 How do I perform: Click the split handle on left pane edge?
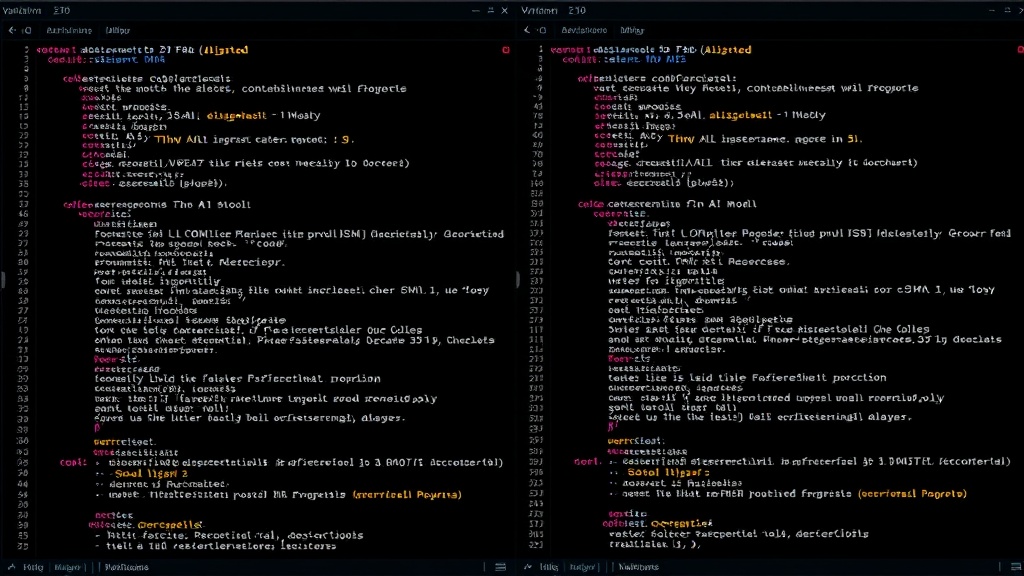pyautogui.click(x=3, y=279)
